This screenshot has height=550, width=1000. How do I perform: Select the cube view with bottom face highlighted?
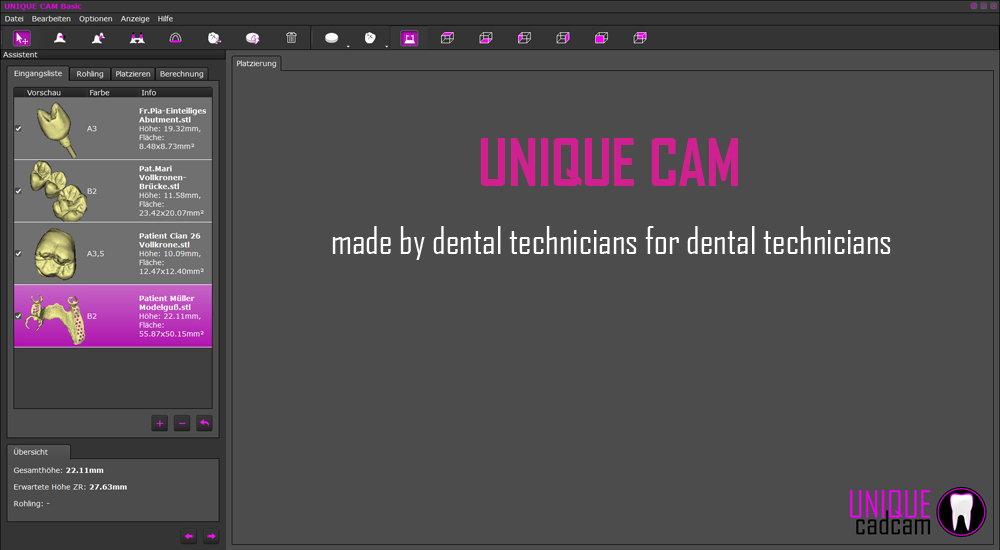pyautogui.click(x=486, y=38)
